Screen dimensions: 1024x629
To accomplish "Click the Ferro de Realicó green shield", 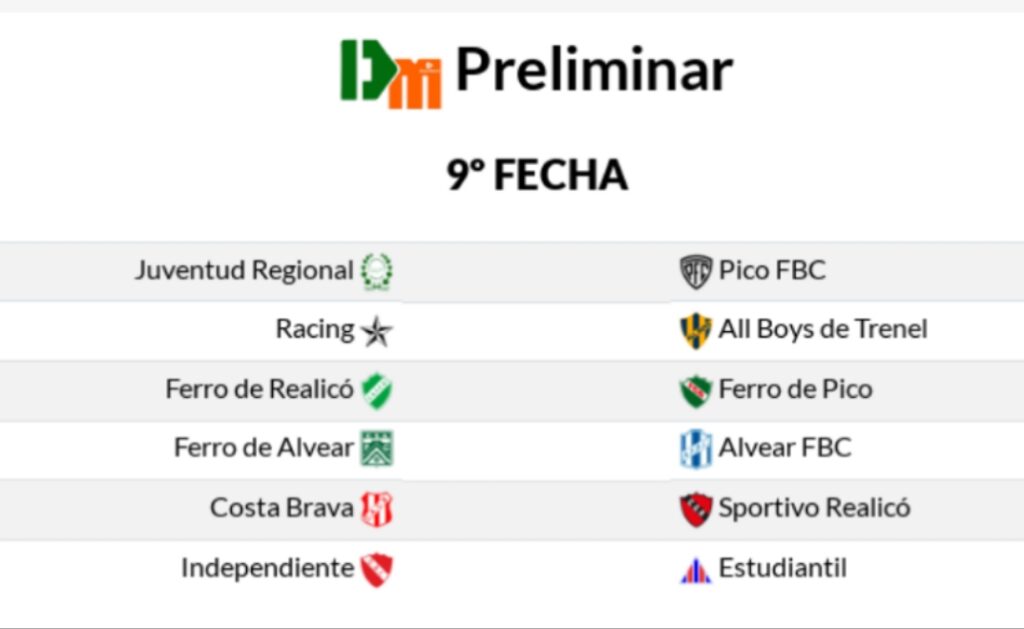I will [x=377, y=391].
